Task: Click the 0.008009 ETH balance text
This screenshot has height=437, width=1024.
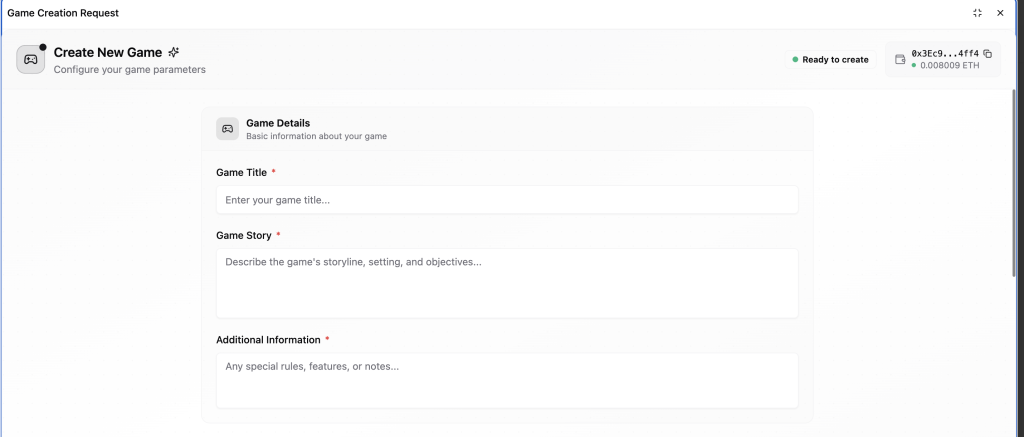Action: [x=949, y=66]
